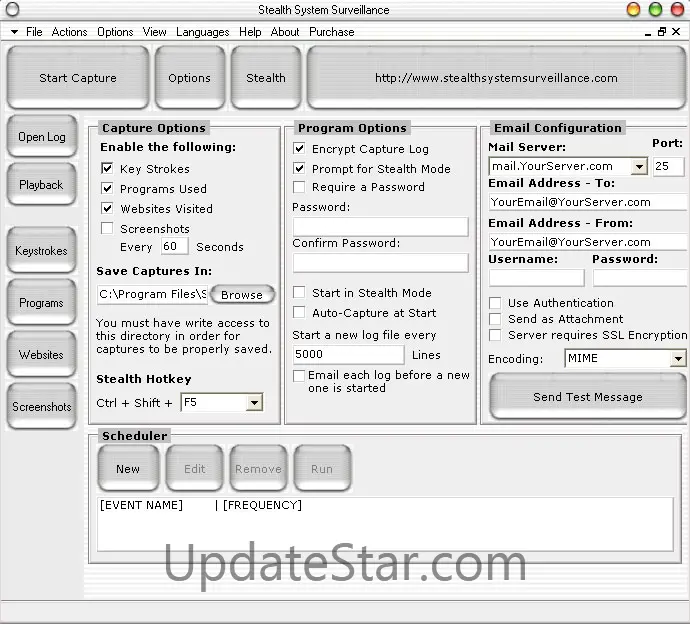Click the Email Configuration Password field
The height and width of the screenshot is (624, 690).
point(641,278)
